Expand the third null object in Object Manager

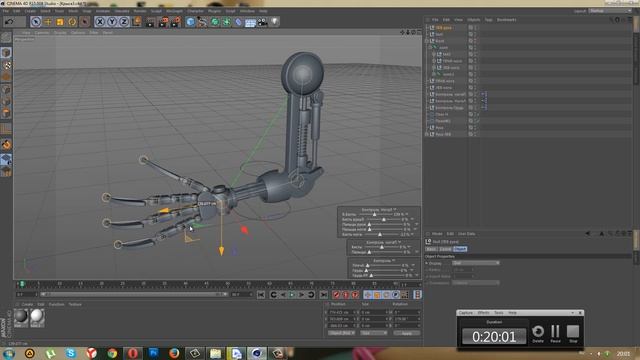pos(427,41)
